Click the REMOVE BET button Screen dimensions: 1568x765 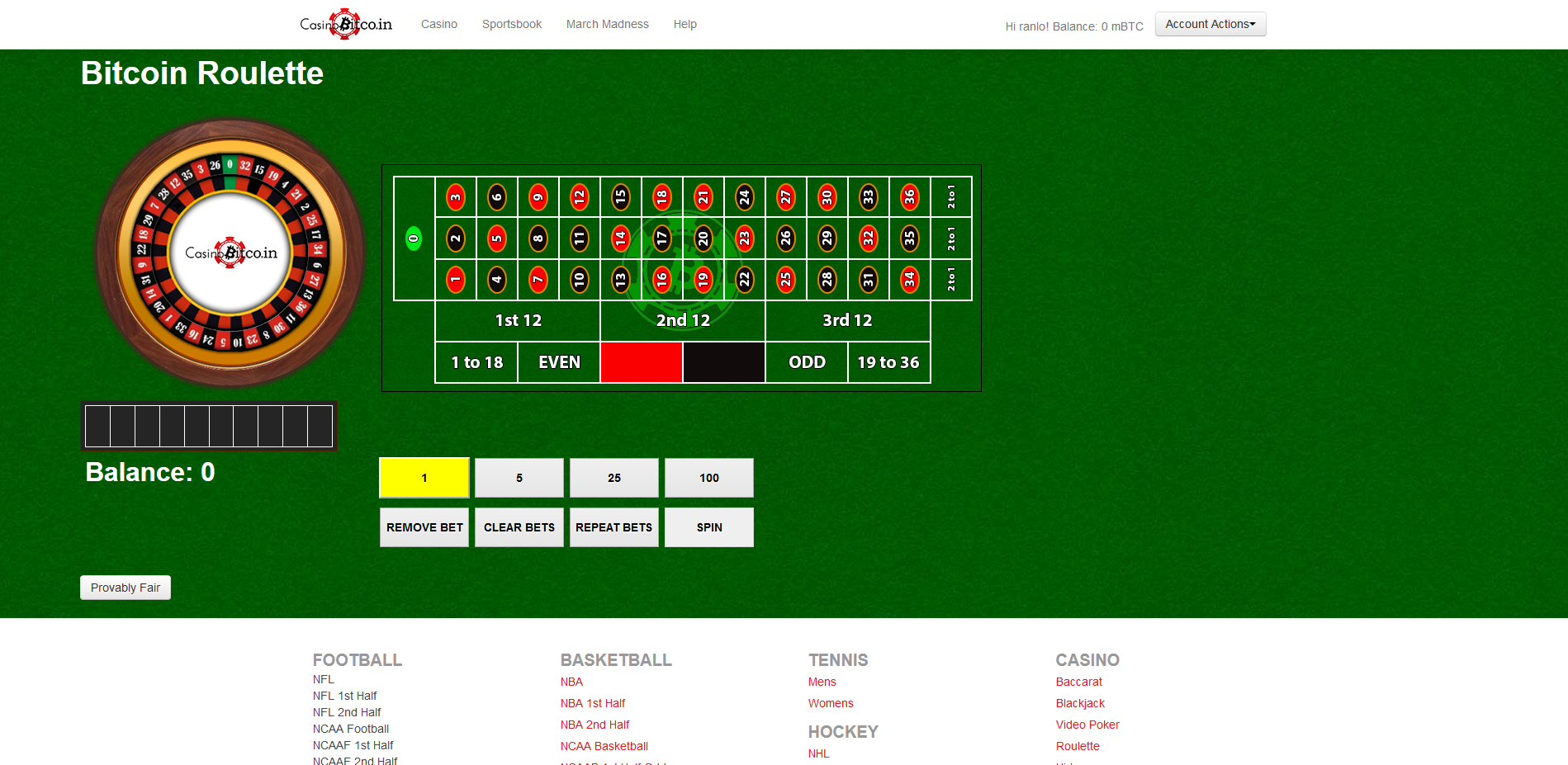click(x=424, y=527)
